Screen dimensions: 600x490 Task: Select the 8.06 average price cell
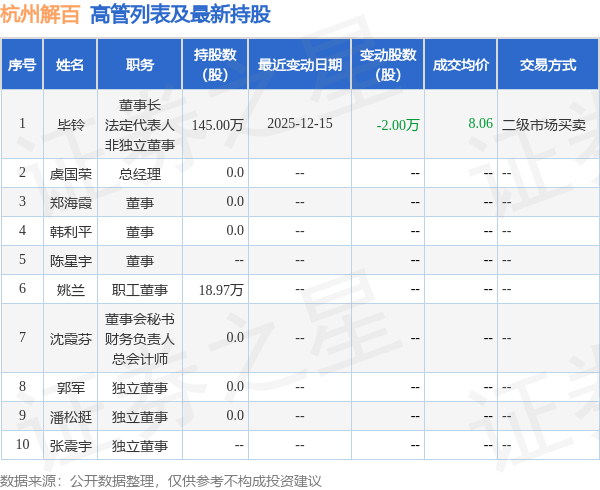pos(481,123)
